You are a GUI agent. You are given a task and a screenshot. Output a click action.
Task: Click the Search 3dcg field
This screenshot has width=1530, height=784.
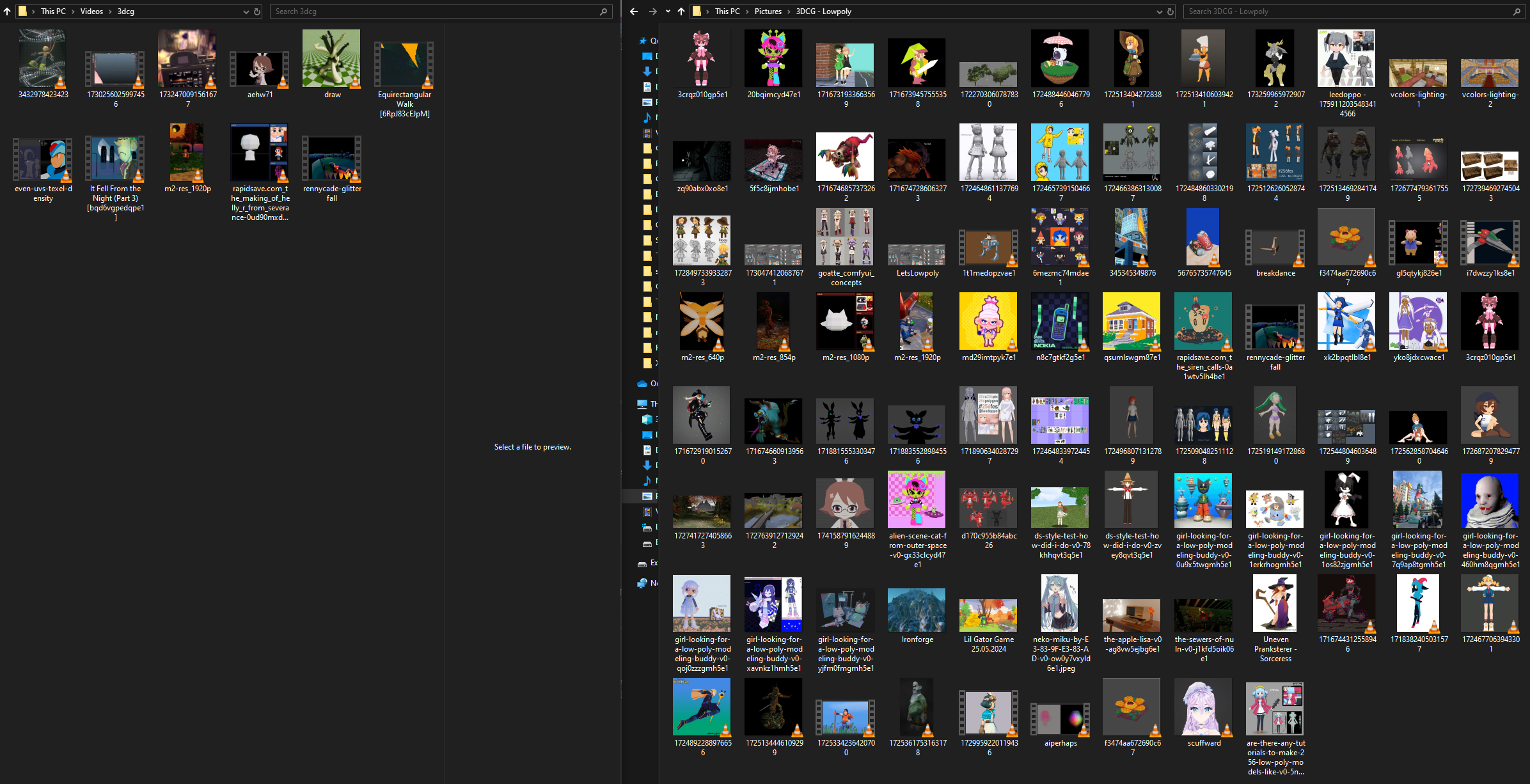(x=440, y=12)
